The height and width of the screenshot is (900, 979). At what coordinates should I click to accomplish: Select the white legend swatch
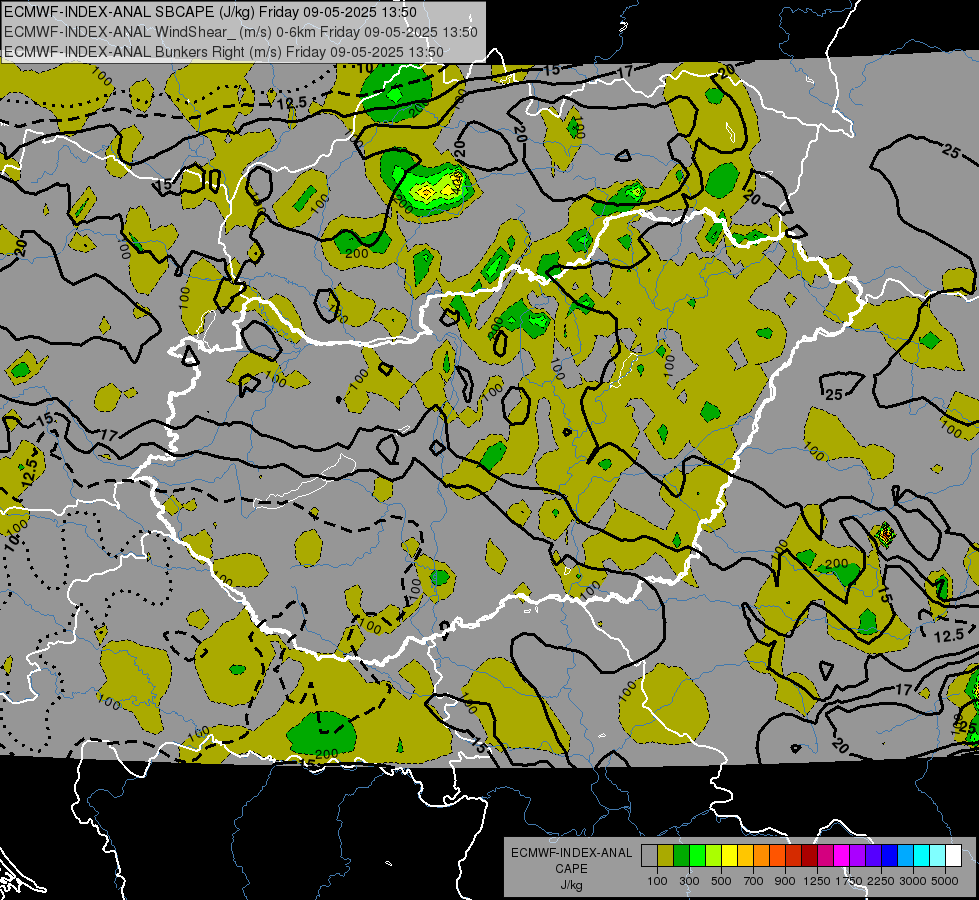[x=954, y=856]
